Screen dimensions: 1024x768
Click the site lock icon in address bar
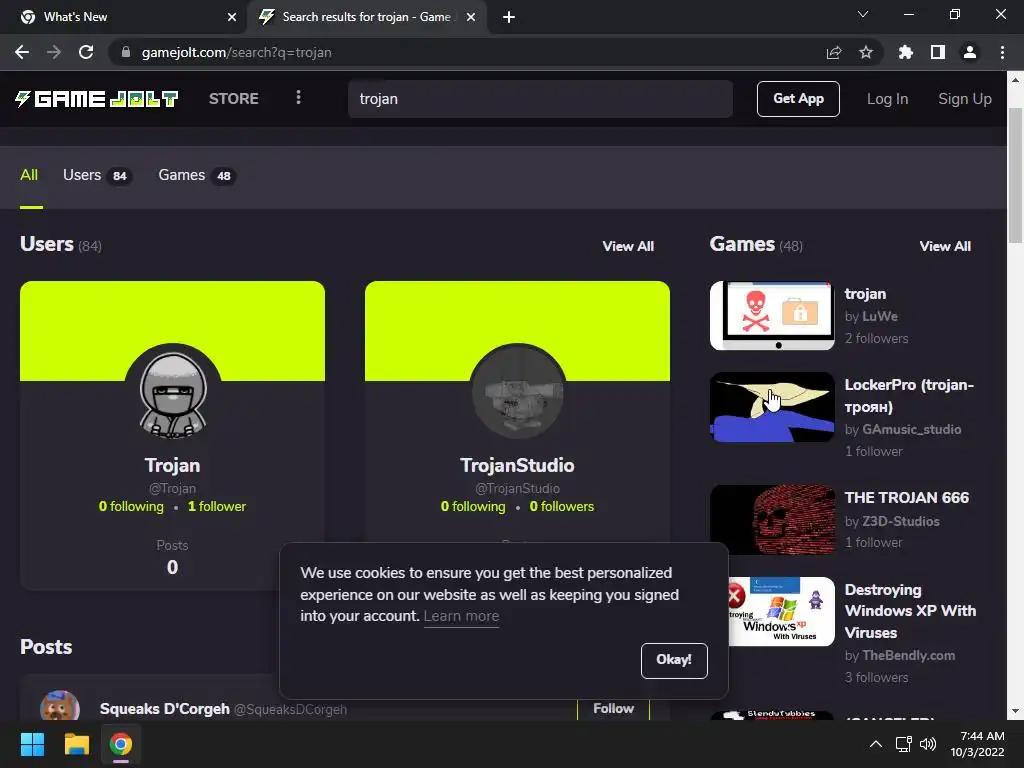[126, 52]
